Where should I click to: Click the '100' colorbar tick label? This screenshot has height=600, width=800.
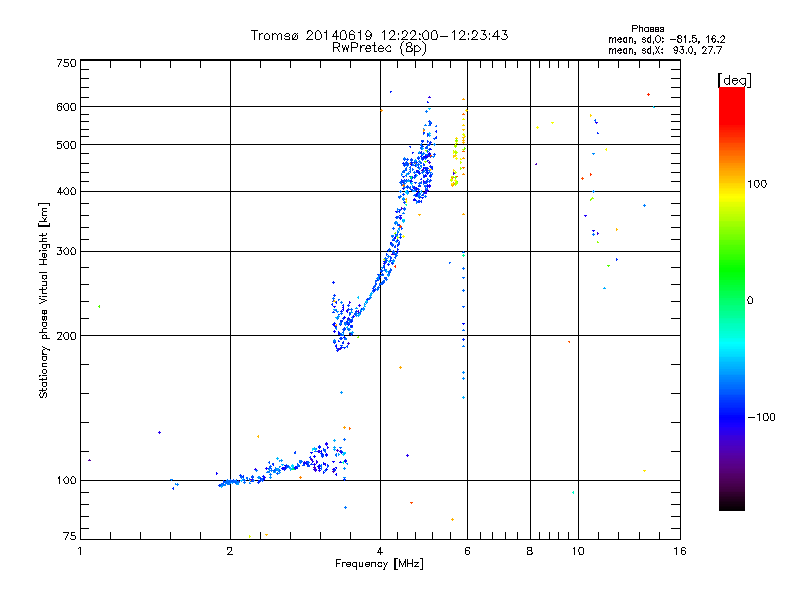click(x=757, y=184)
